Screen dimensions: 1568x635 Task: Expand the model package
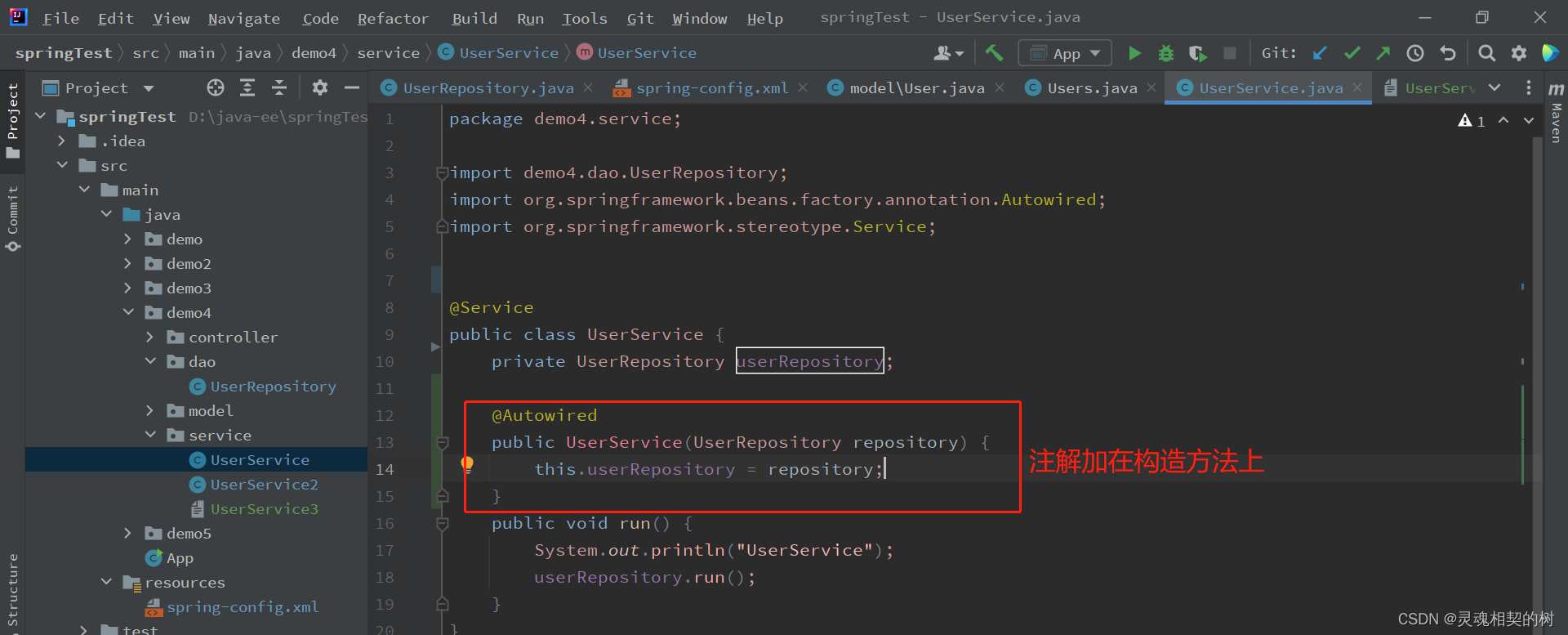coord(149,411)
